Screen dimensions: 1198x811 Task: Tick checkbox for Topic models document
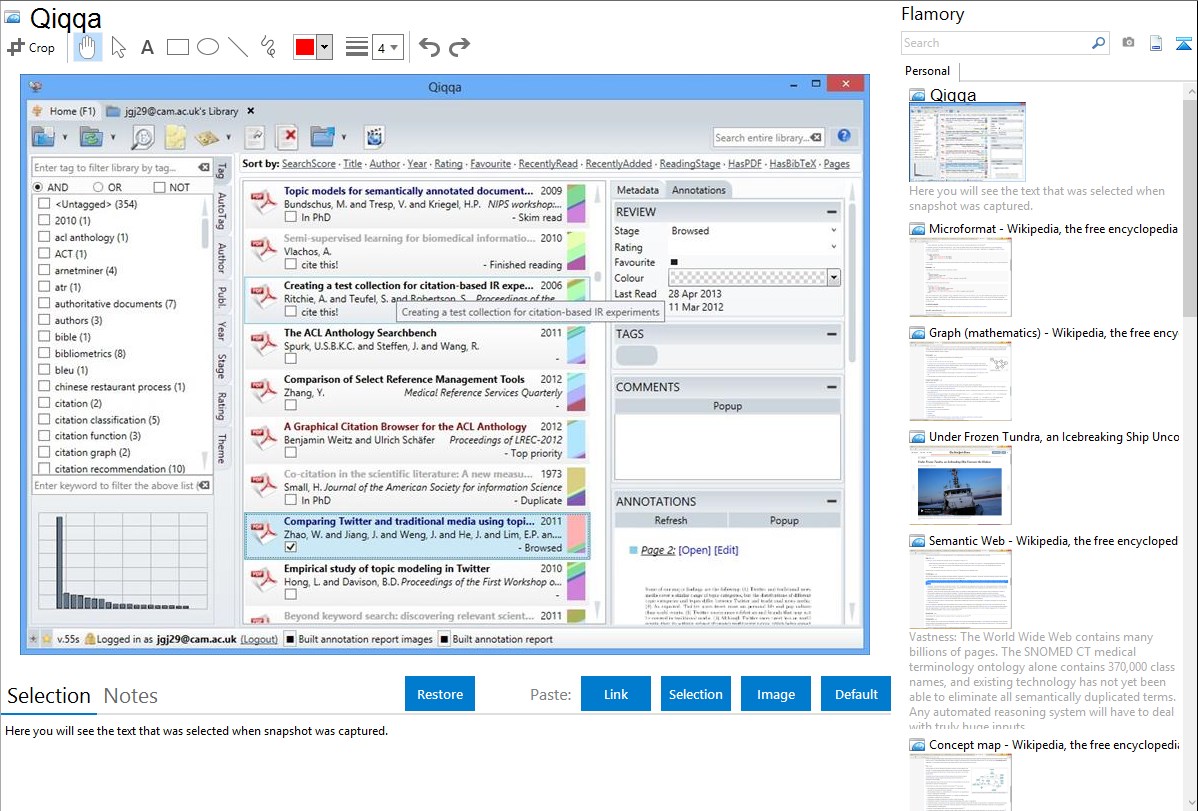[x=290, y=217]
